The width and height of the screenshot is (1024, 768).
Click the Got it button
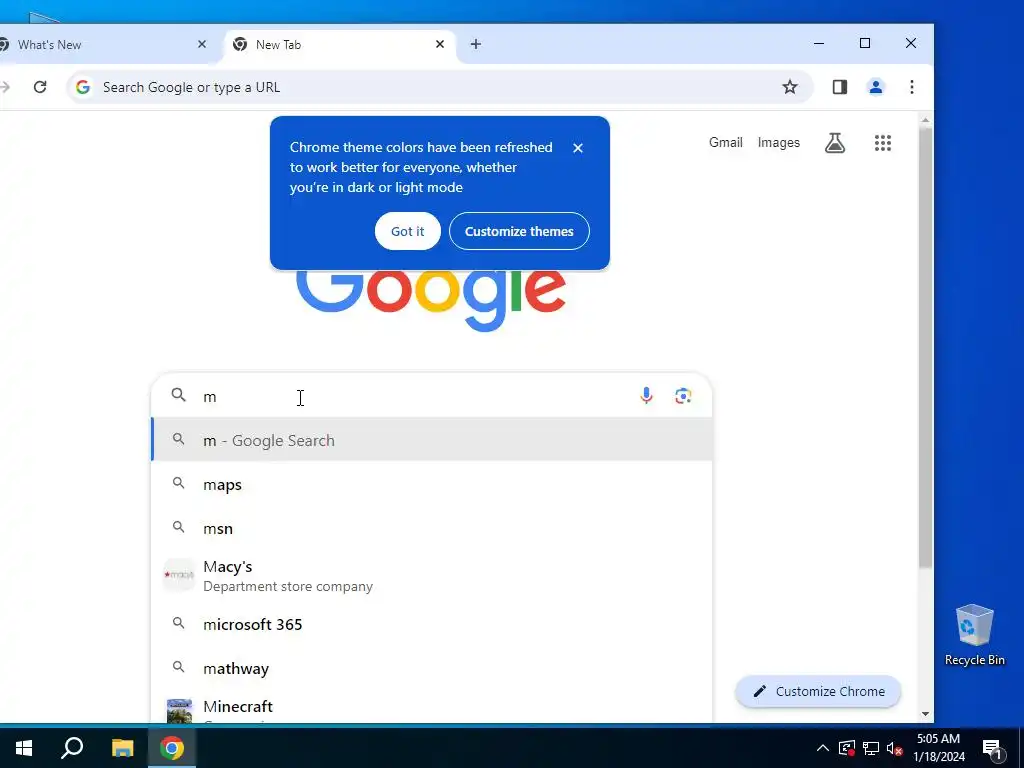(408, 231)
